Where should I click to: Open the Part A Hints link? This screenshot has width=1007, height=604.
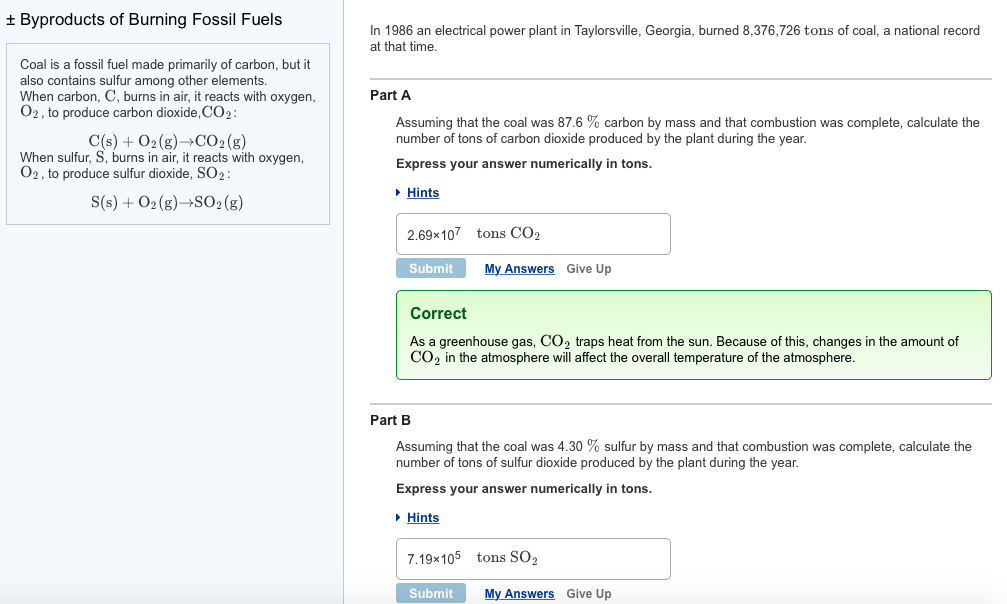point(423,193)
